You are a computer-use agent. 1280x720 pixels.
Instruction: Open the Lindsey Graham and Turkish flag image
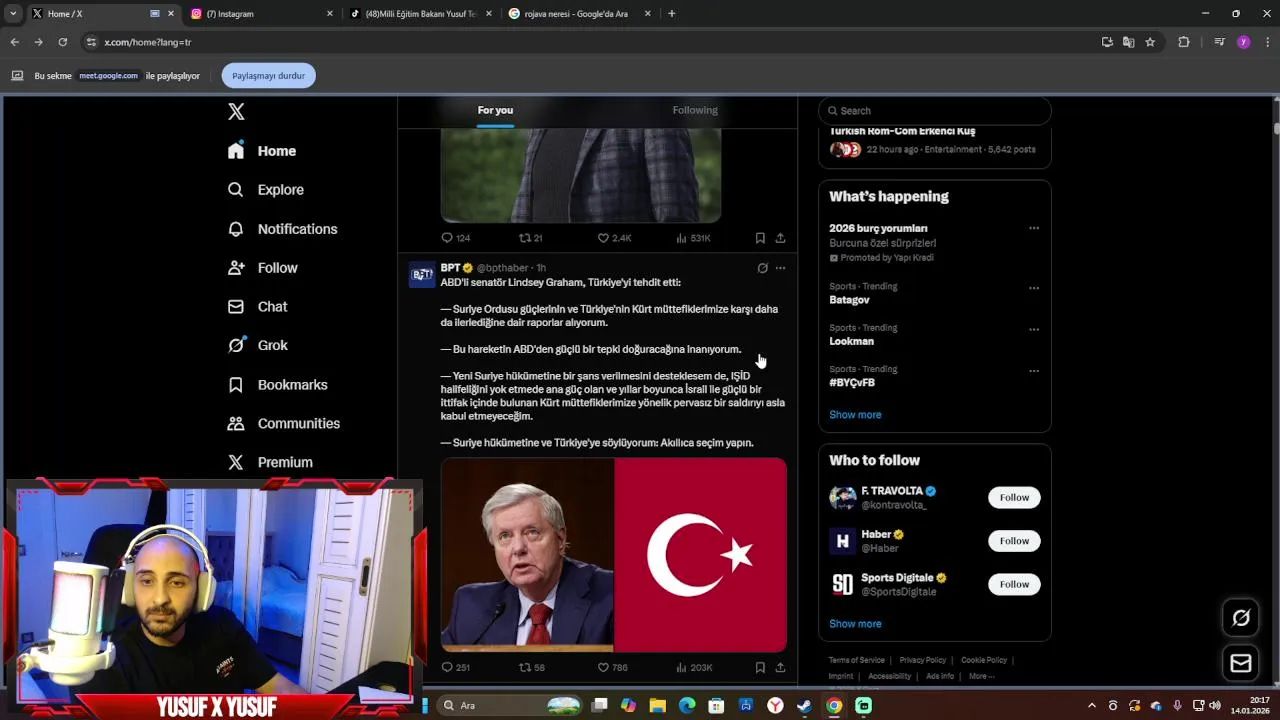[x=614, y=555]
